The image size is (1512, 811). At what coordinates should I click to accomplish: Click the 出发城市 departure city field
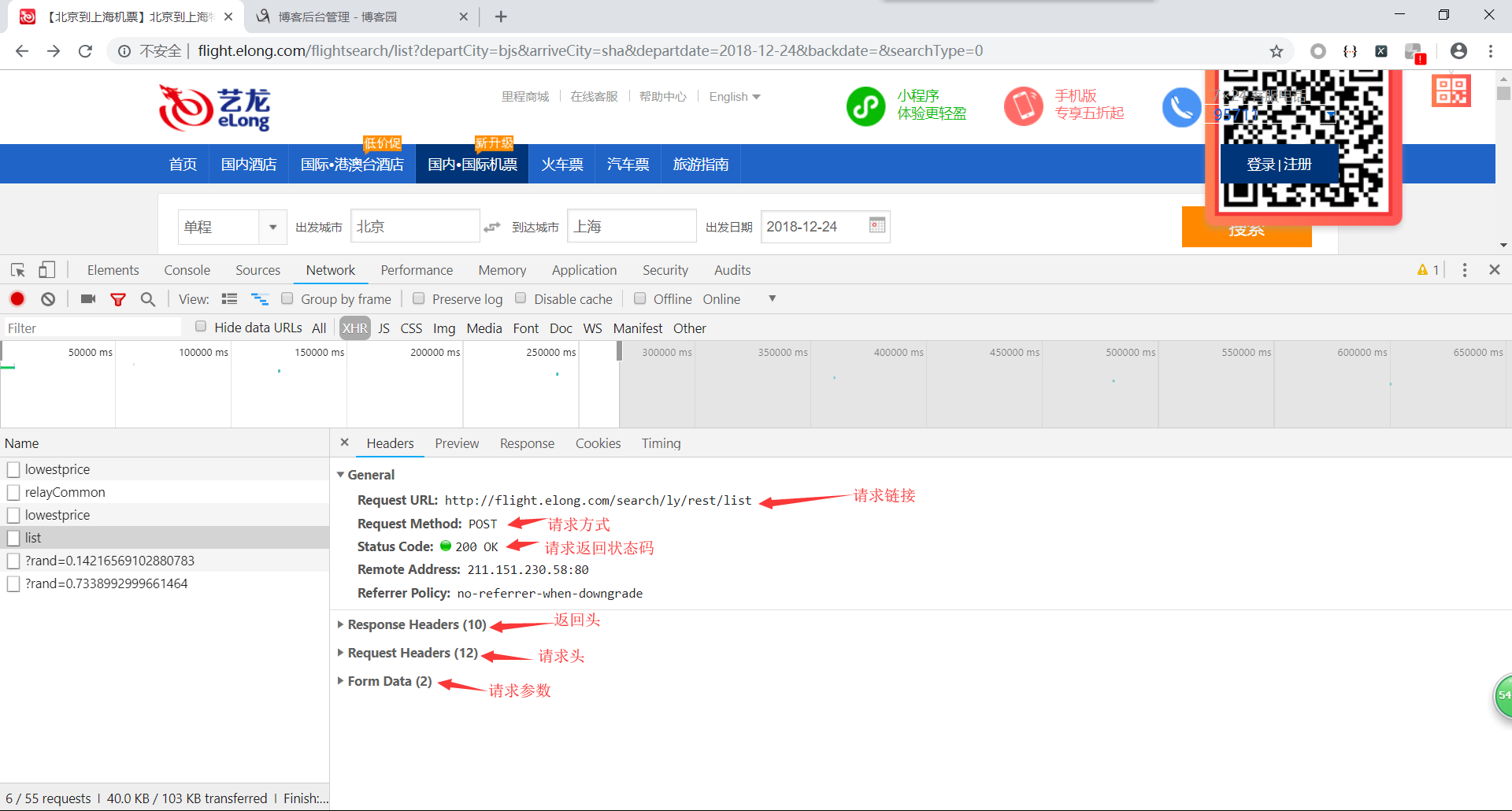pyautogui.click(x=415, y=227)
